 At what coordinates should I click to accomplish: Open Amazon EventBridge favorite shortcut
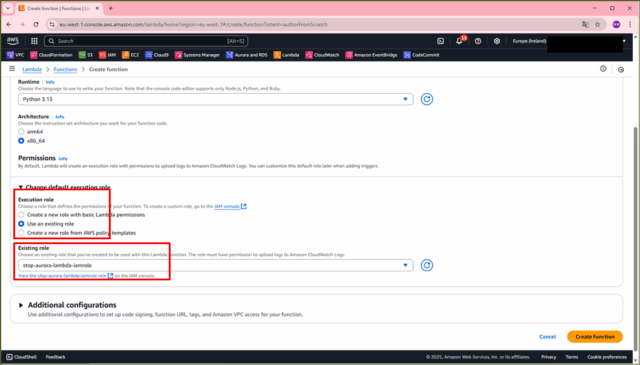(371, 55)
